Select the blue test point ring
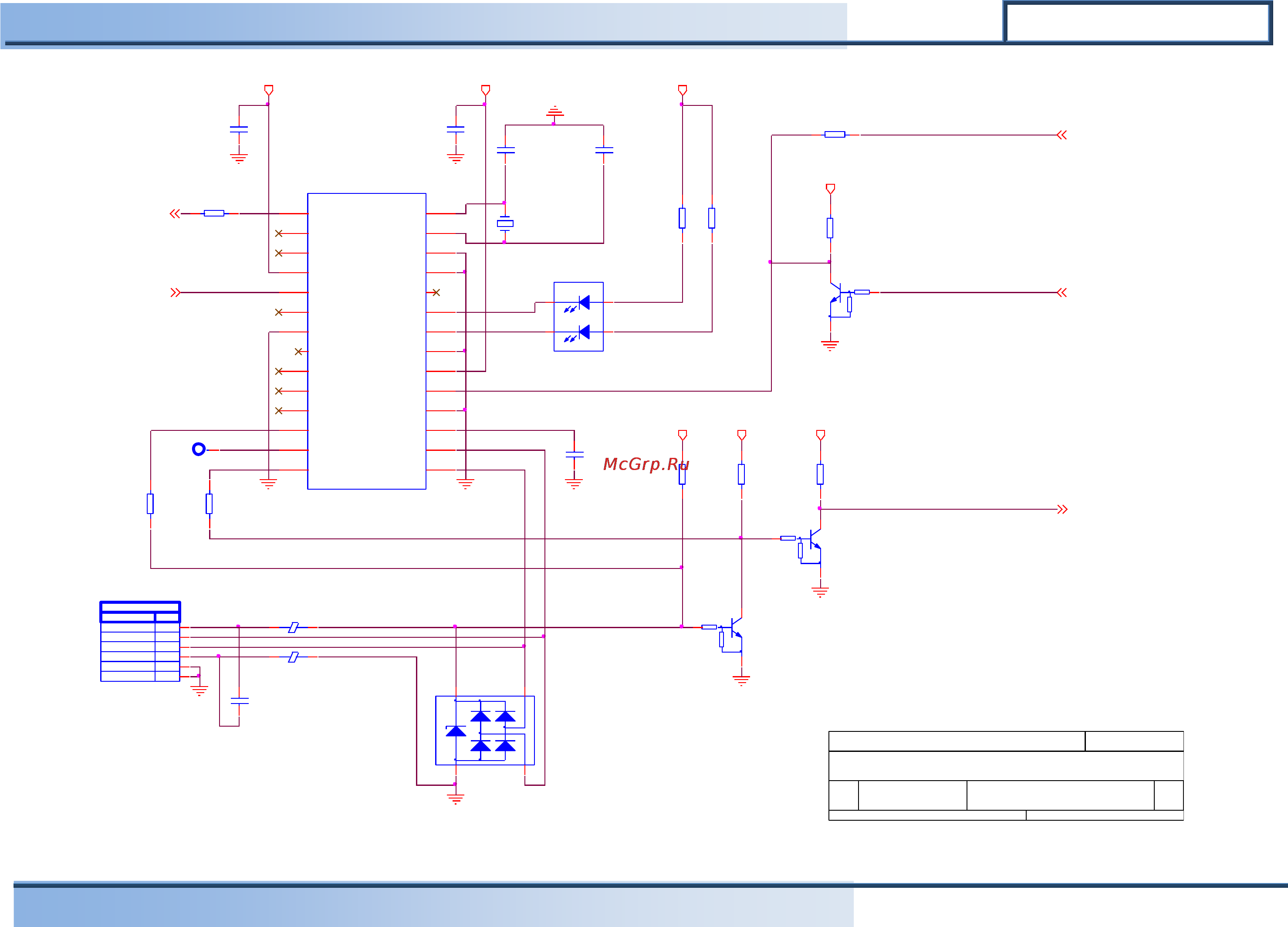The width and height of the screenshot is (1288, 927). 198,449
